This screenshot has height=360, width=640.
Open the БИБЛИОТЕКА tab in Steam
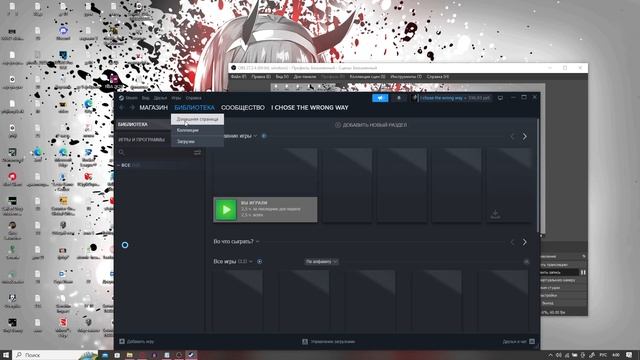tap(194, 108)
